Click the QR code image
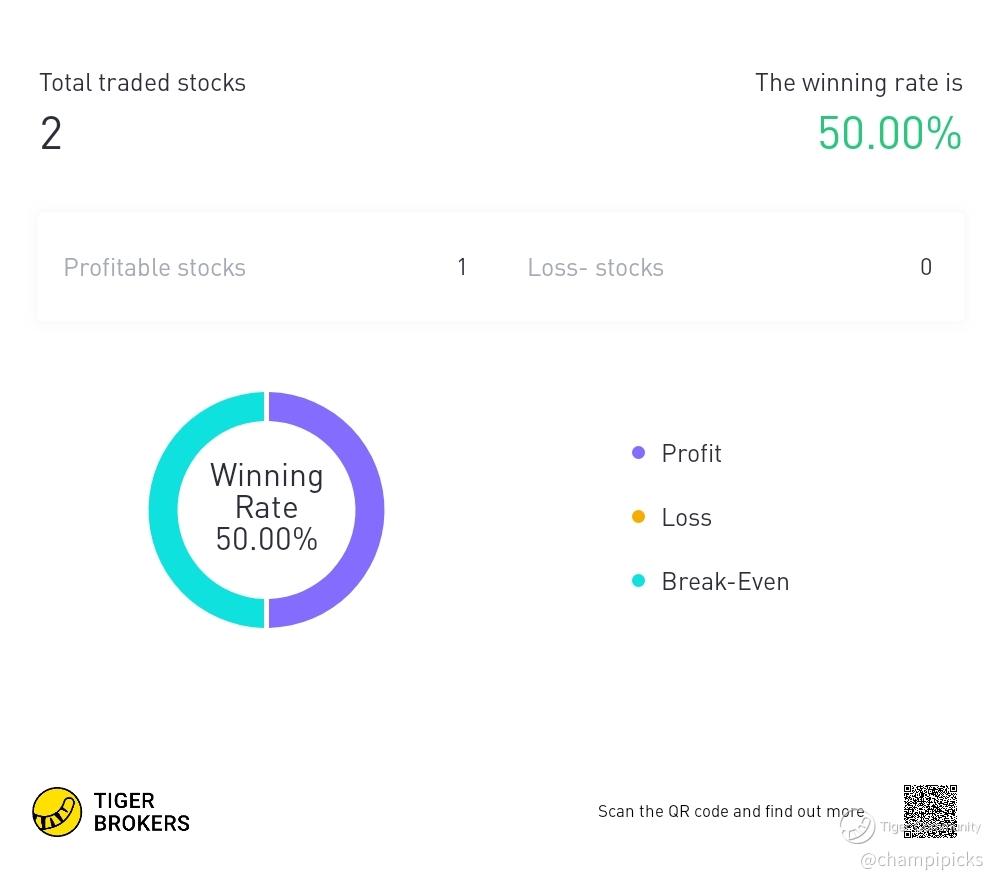This screenshot has width=1002, height=883. pos(930,811)
